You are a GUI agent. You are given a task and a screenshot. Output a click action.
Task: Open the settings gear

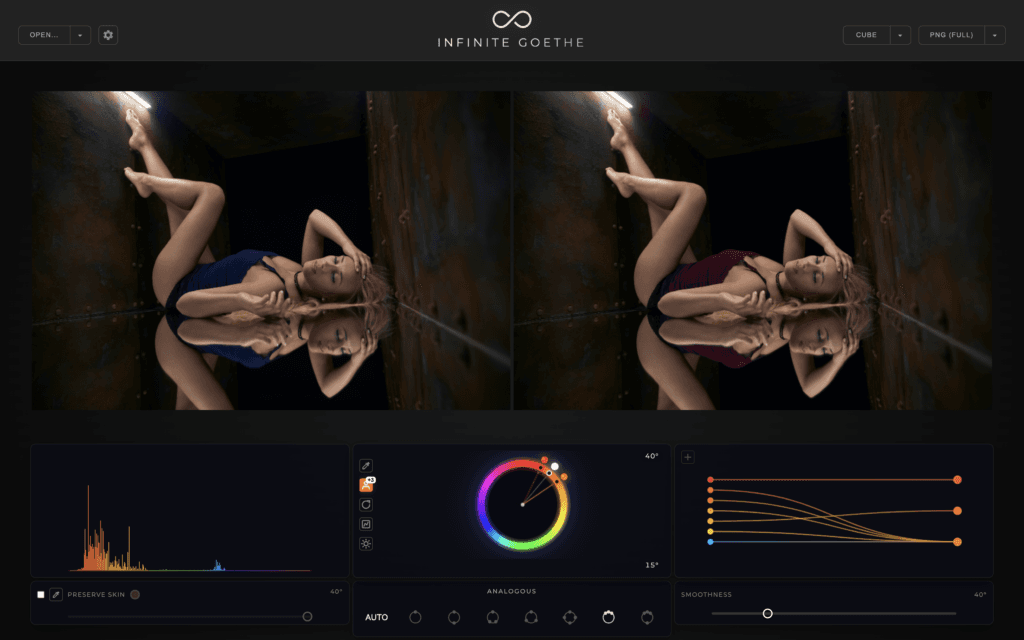pos(108,35)
